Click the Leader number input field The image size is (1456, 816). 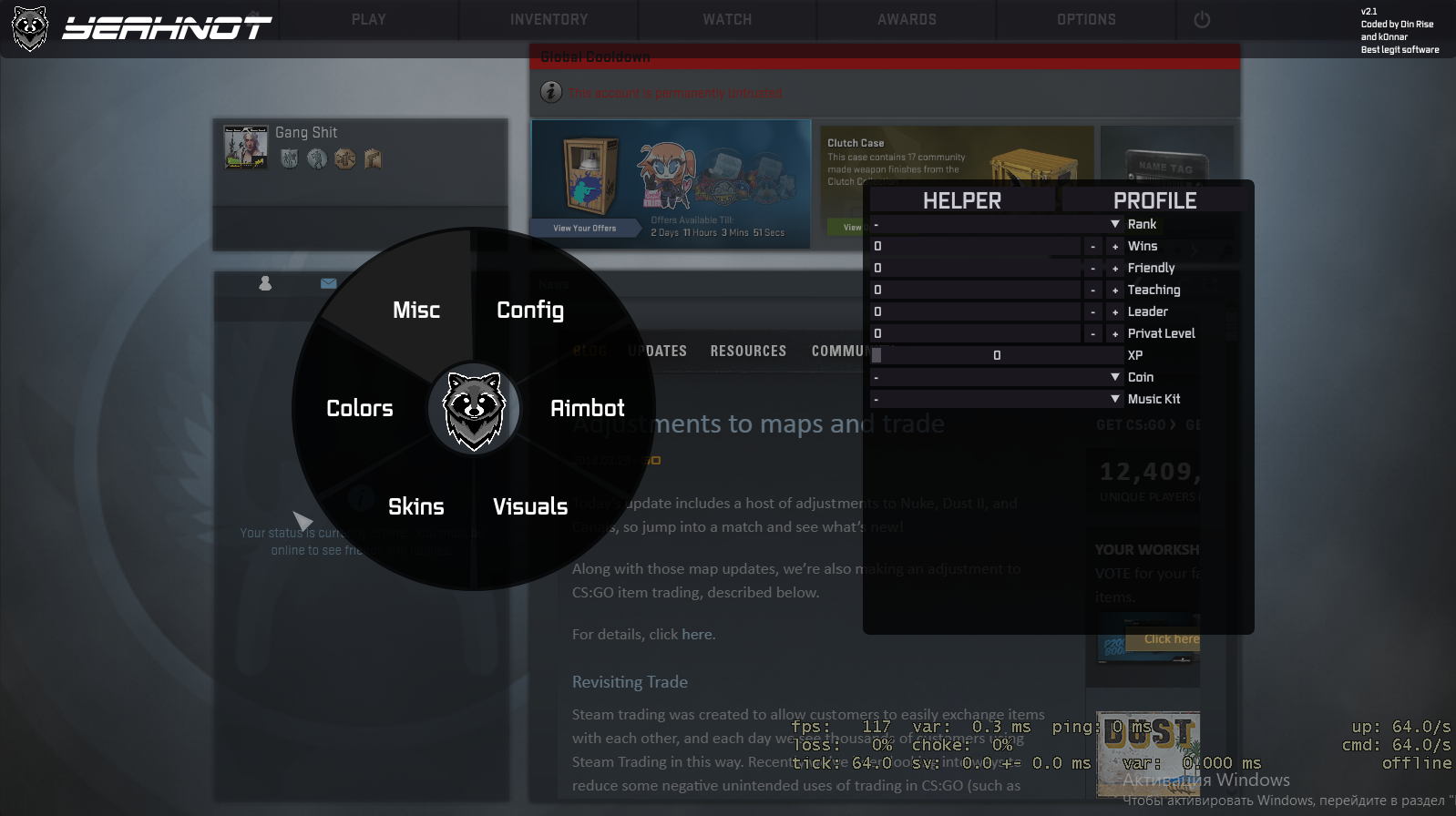[975, 311]
